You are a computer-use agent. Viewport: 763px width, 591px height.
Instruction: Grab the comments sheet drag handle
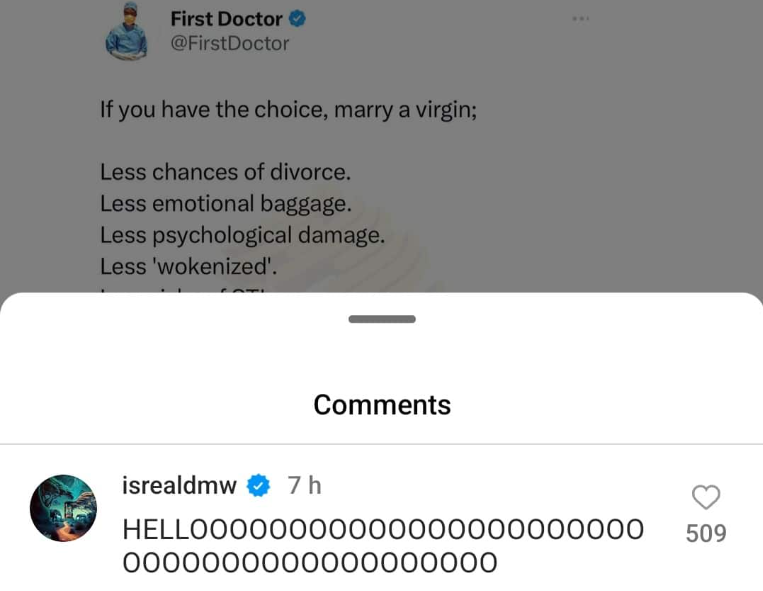point(381,319)
